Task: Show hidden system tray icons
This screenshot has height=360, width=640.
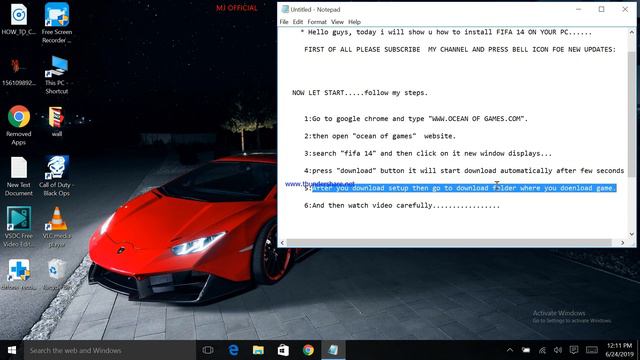Action: [510, 350]
